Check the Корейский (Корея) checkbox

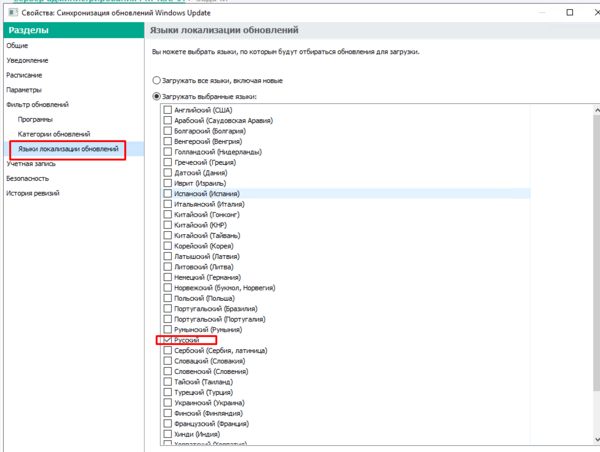pos(168,246)
